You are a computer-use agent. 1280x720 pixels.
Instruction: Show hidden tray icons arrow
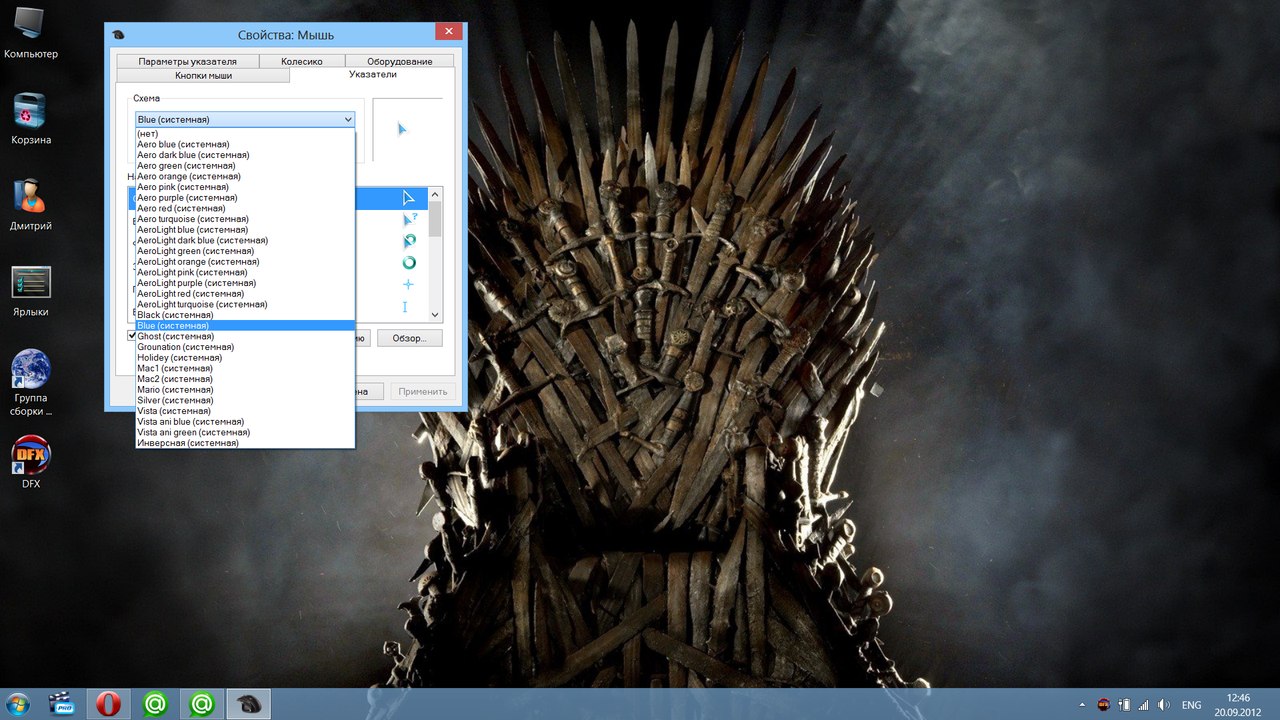pos(1083,705)
